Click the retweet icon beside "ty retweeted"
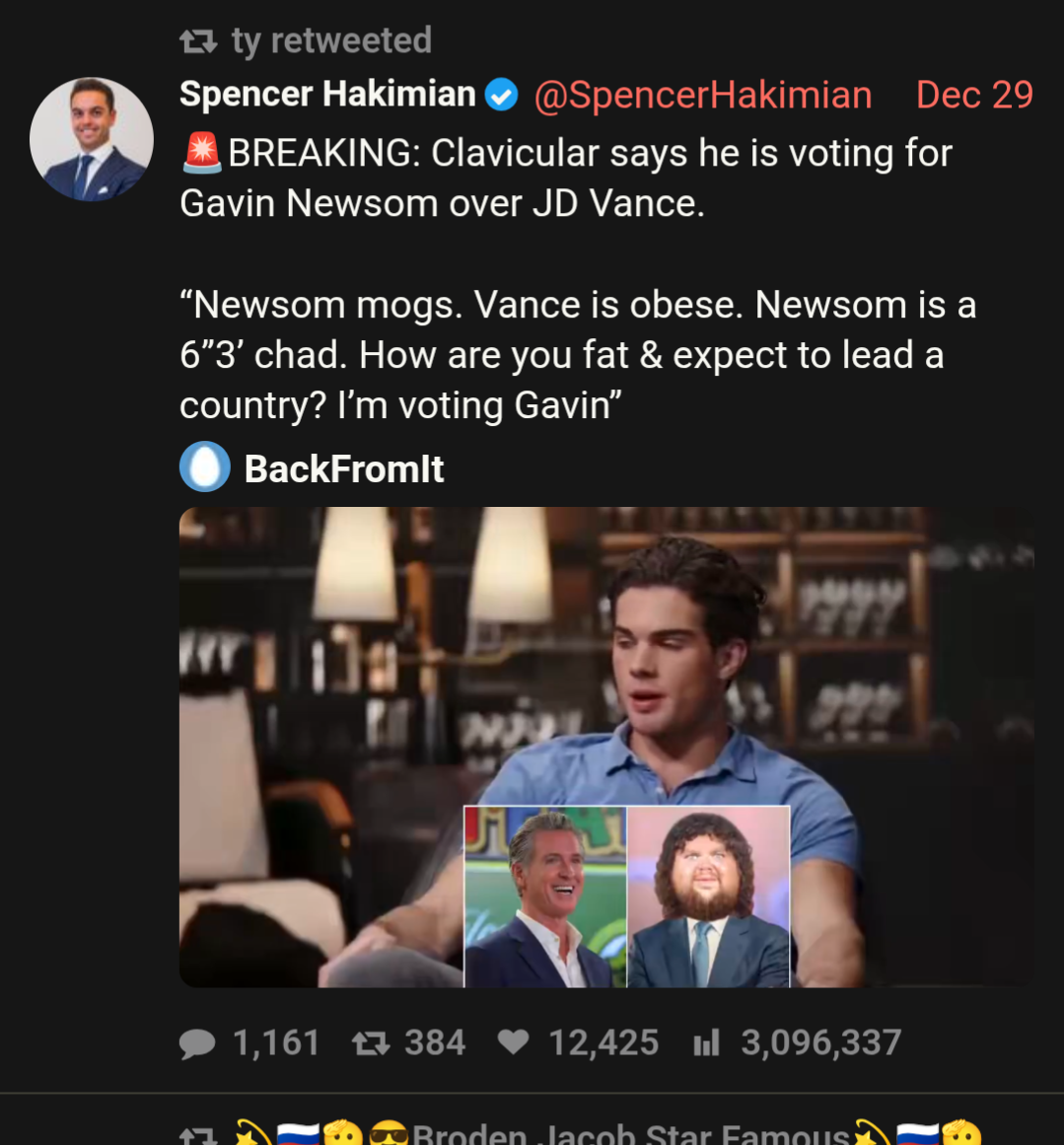Image resolution: width=1064 pixels, height=1145 pixels. pyautogui.click(x=198, y=41)
